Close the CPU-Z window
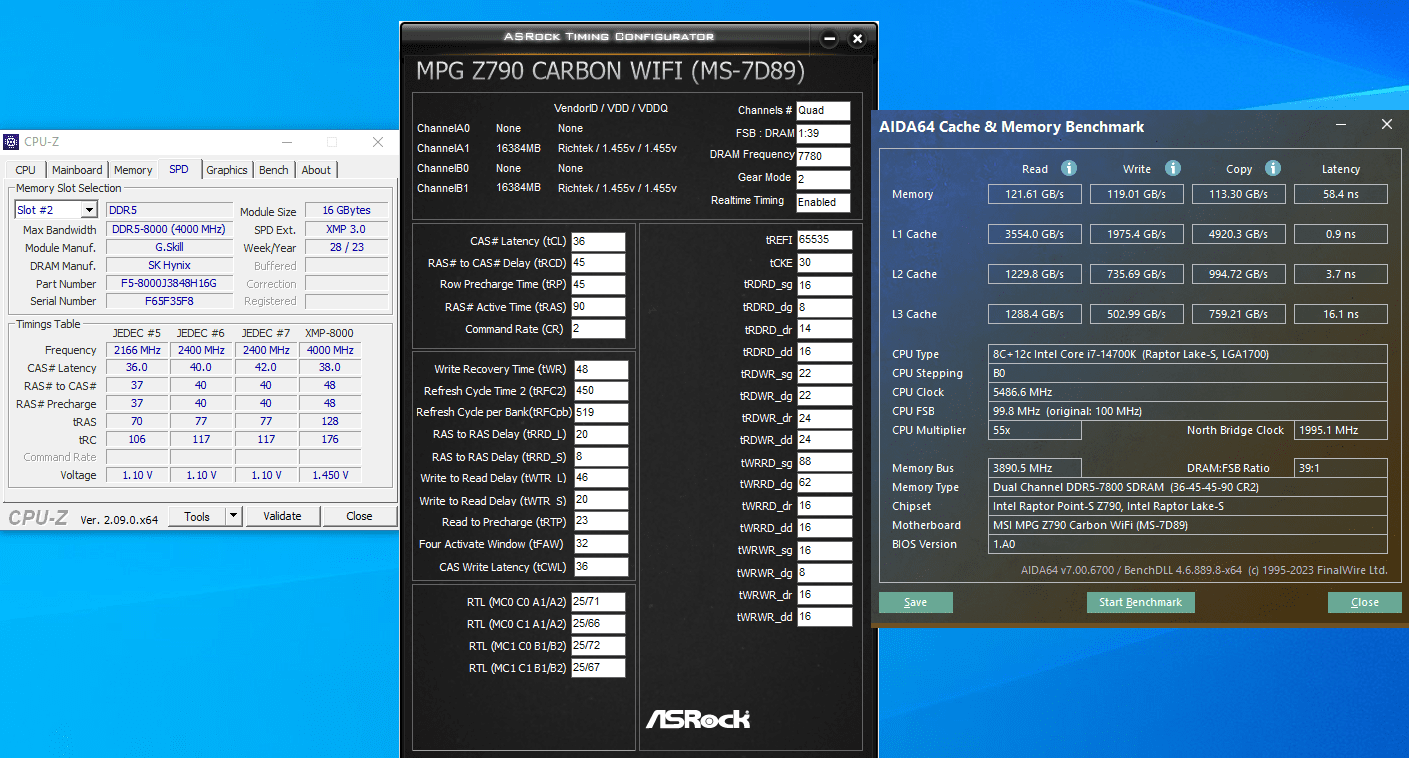 coord(378,142)
